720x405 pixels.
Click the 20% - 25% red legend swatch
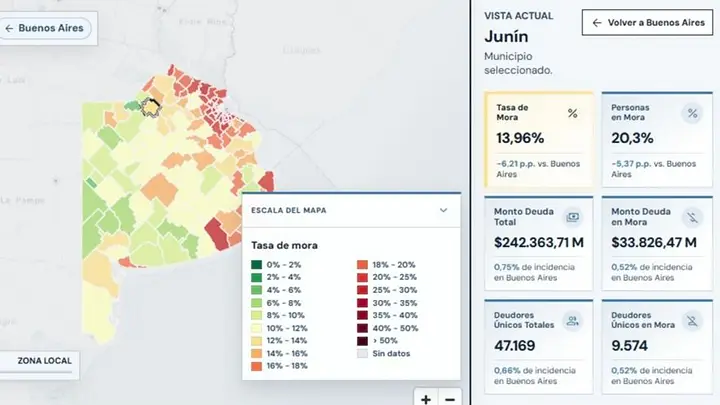tap(362, 277)
